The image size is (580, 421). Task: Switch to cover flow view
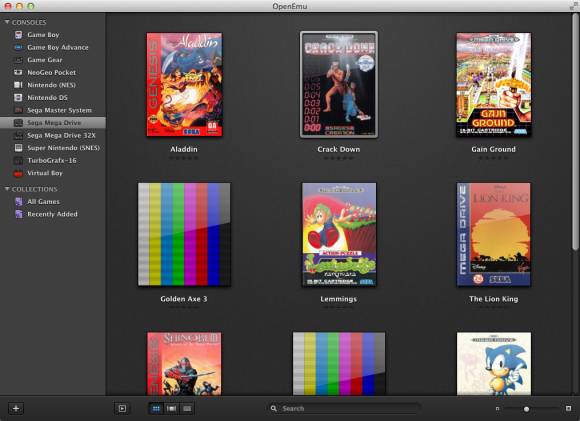click(x=171, y=408)
